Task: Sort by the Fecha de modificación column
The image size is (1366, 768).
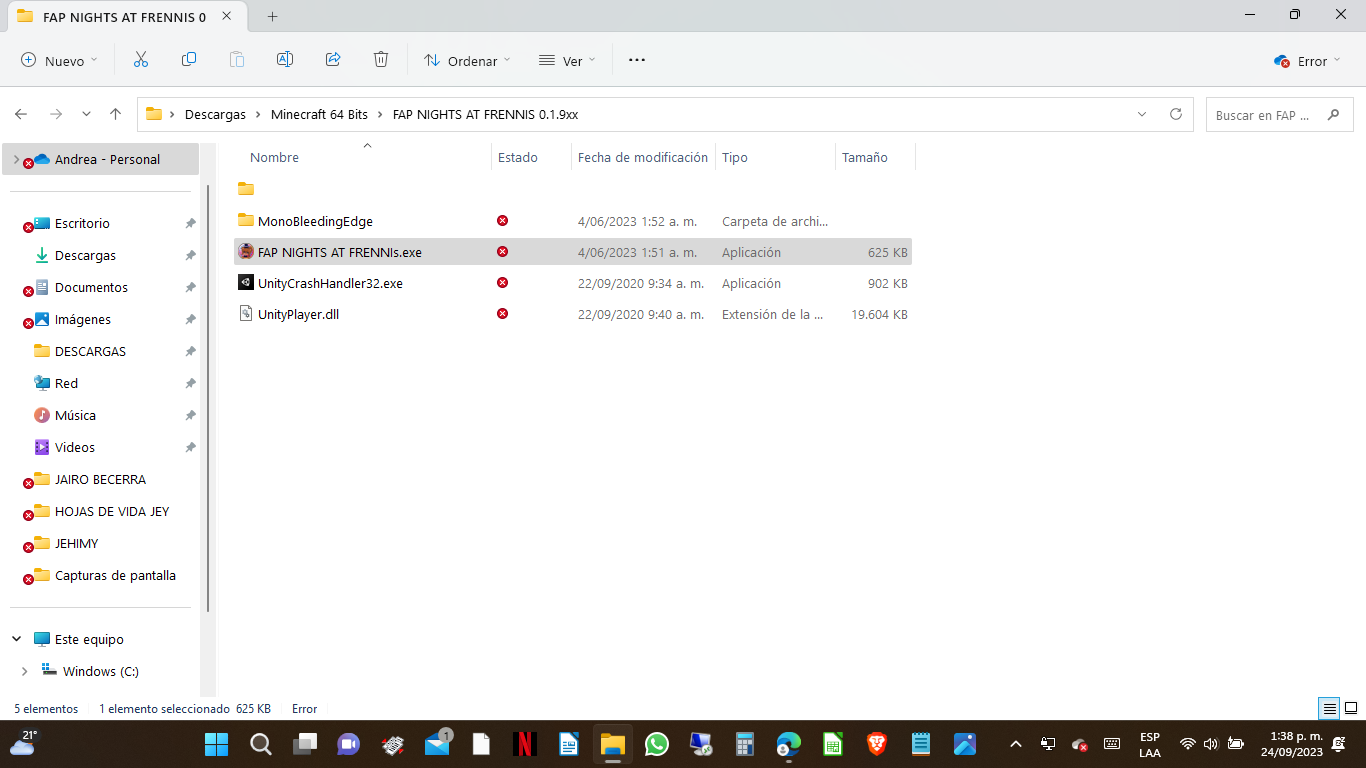Action: (x=643, y=157)
